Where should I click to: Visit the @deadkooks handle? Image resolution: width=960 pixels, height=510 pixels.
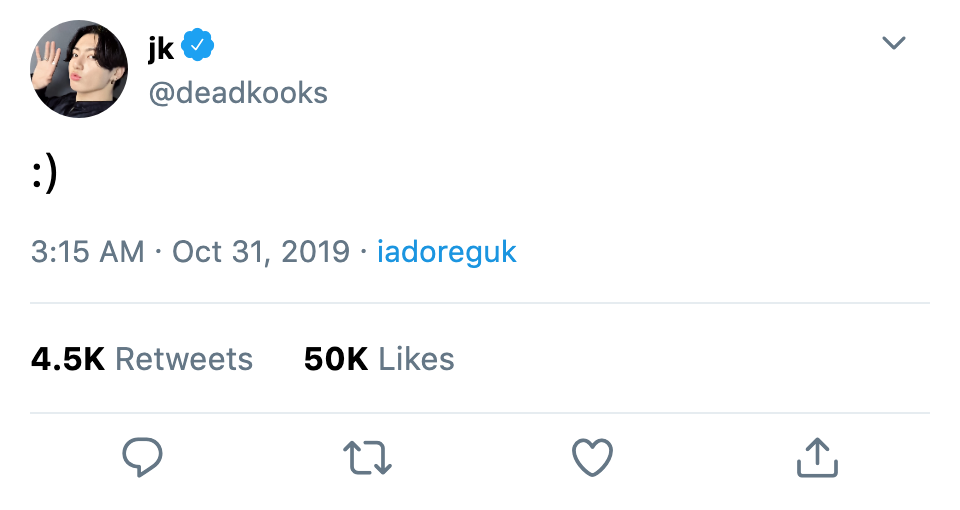pos(238,93)
